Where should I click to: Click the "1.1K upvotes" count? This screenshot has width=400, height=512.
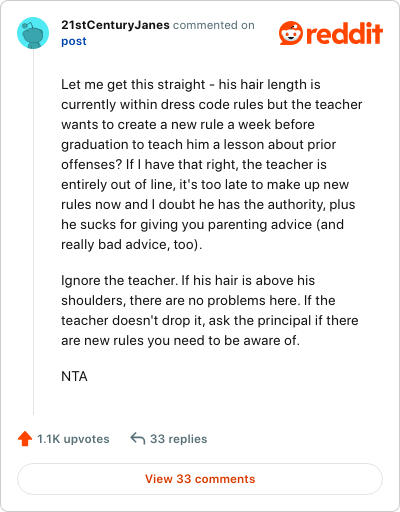tap(73, 439)
